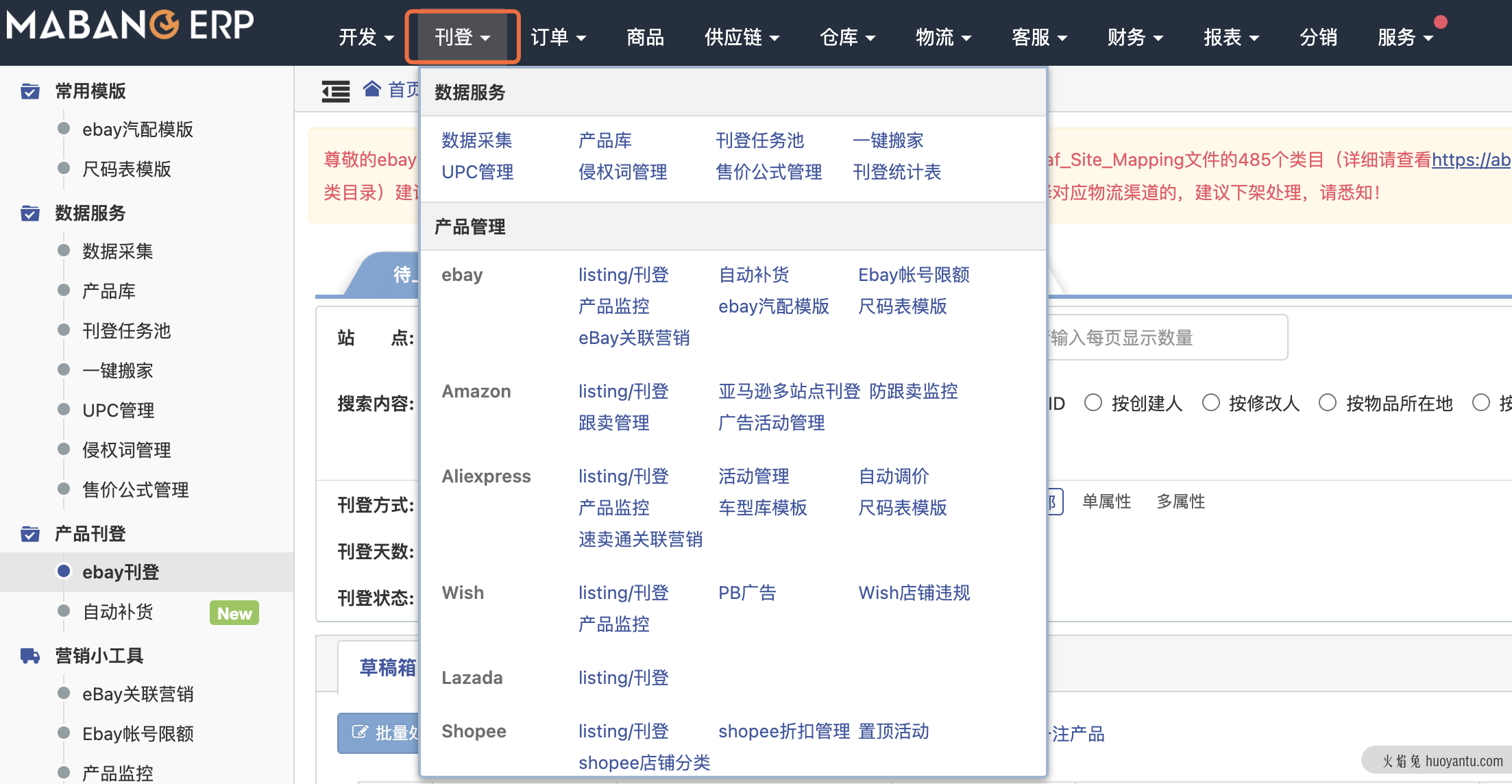Select 产品监控 in sidebar

[117, 773]
